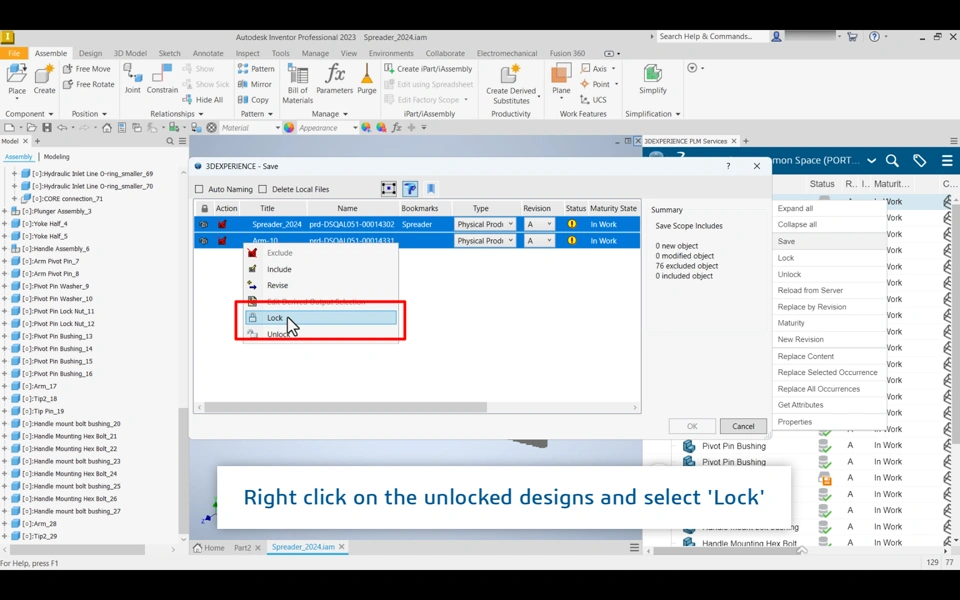The width and height of the screenshot is (960, 600).
Task: Click the Purge tool
Action: 367,80
